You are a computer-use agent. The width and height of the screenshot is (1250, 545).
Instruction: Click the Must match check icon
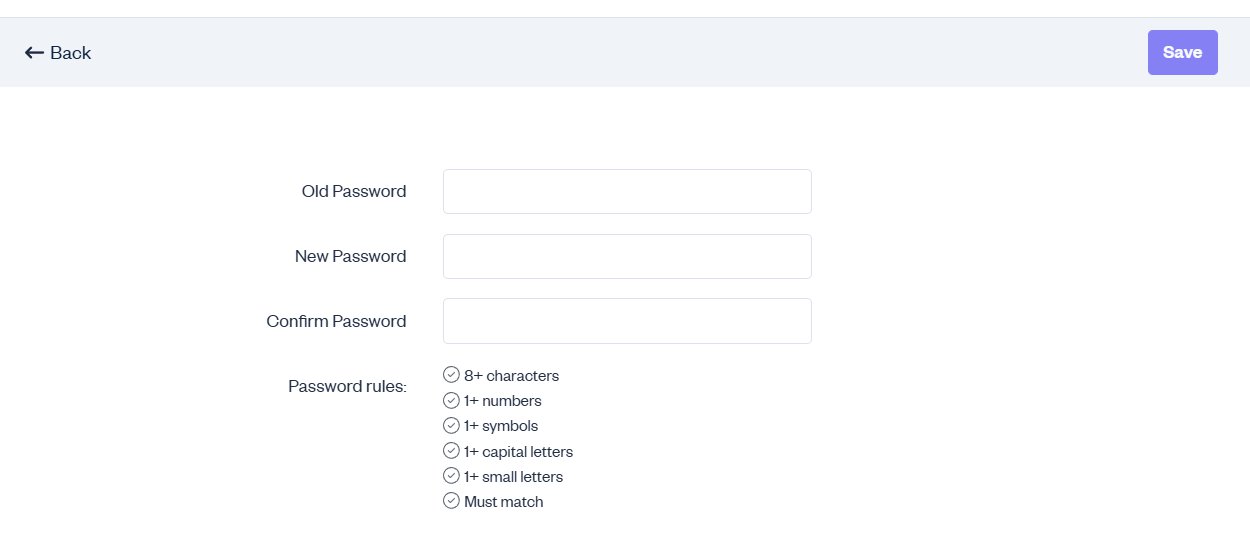[451, 501]
